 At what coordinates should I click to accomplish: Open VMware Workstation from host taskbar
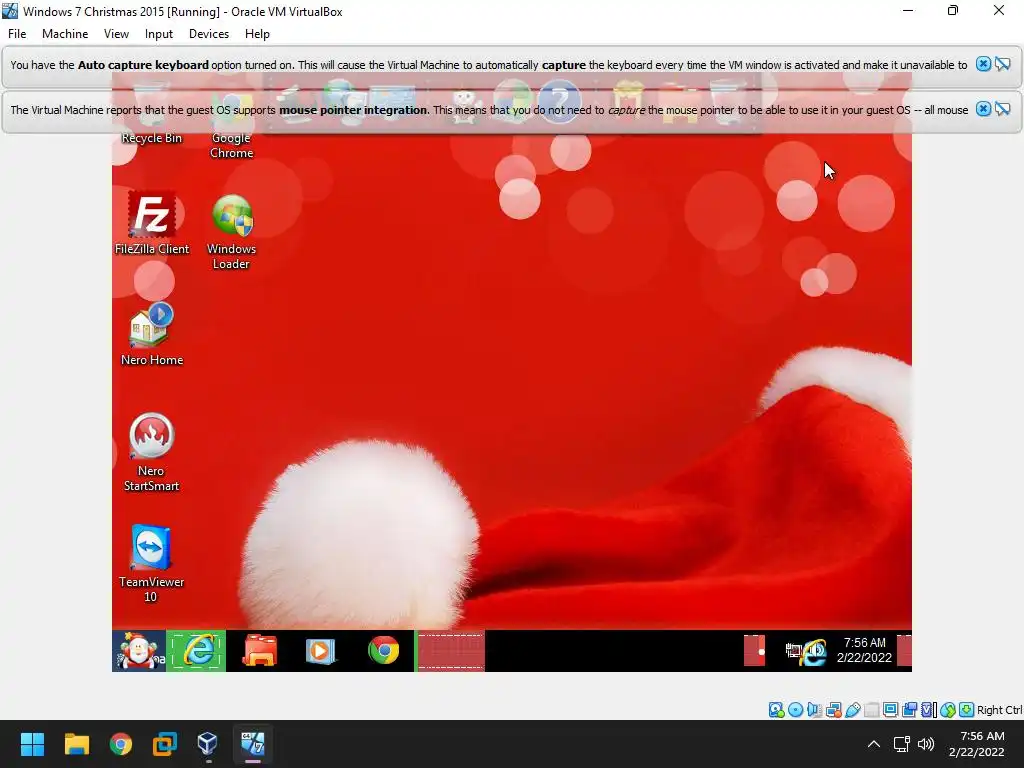click(165, 744)
